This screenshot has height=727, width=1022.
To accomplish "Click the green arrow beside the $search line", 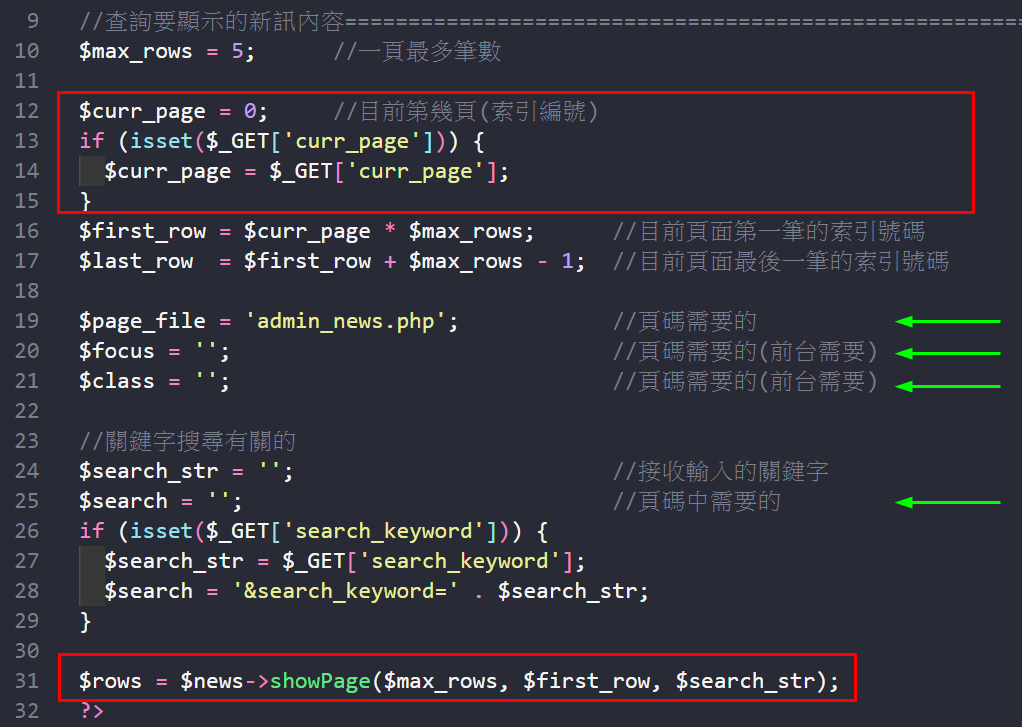I will click(947, 501).
